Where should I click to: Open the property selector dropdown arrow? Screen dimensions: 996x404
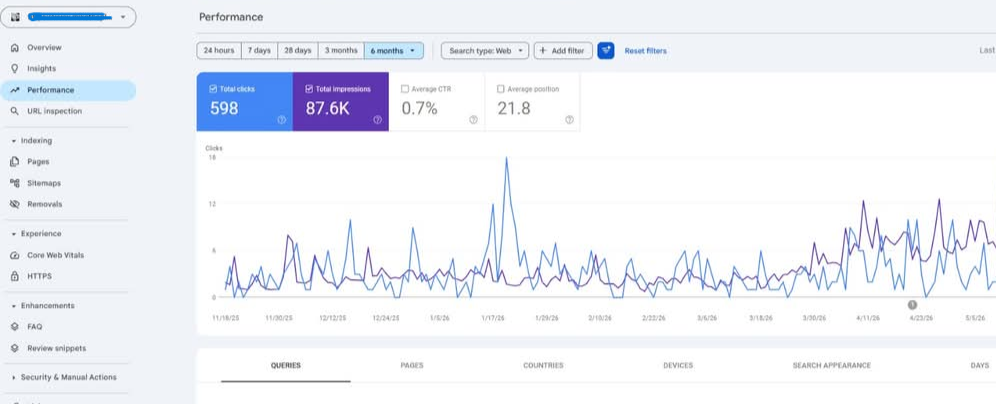coord(123,17)
